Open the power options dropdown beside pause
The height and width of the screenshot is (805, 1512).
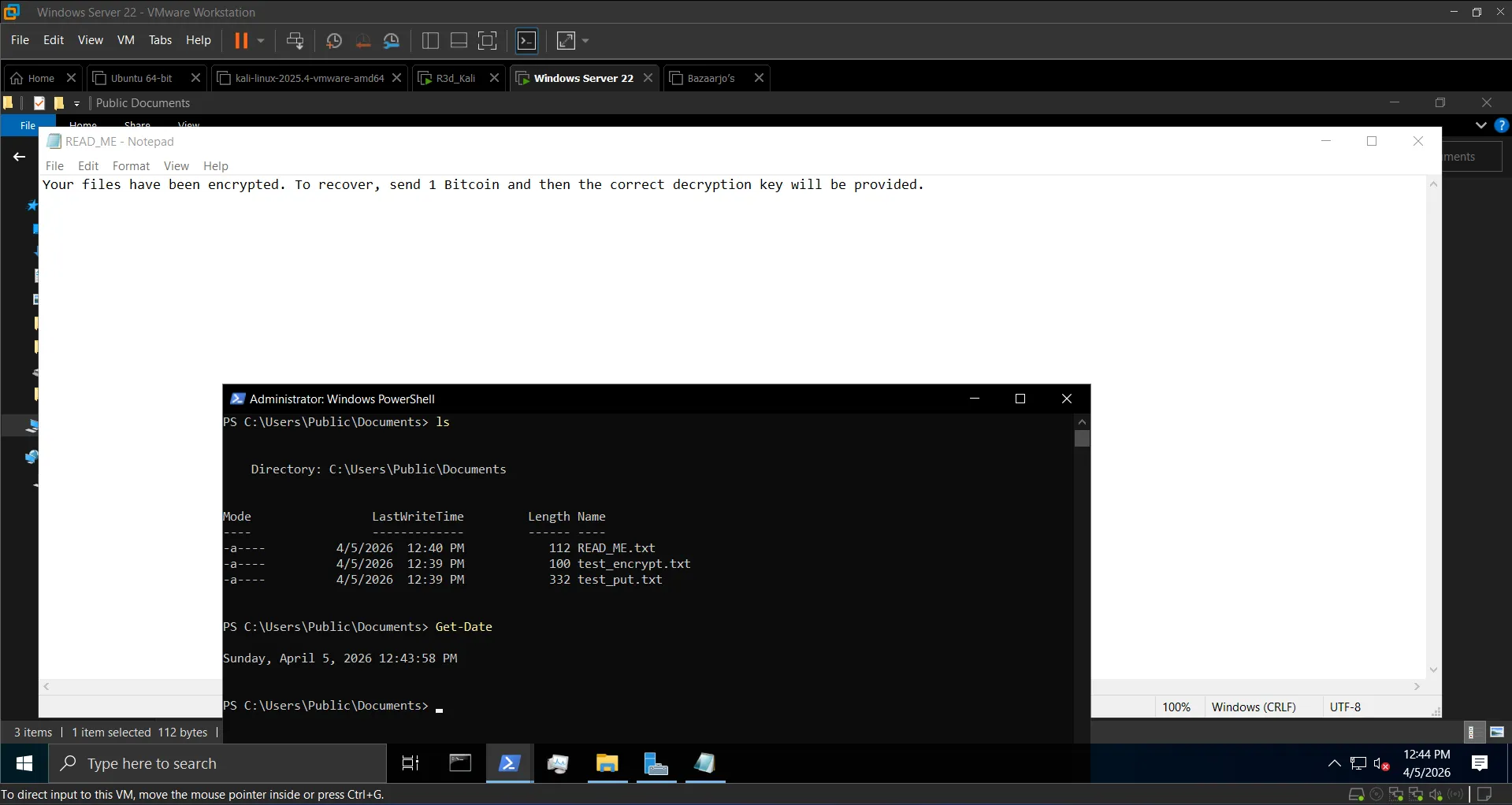point(261,41)
